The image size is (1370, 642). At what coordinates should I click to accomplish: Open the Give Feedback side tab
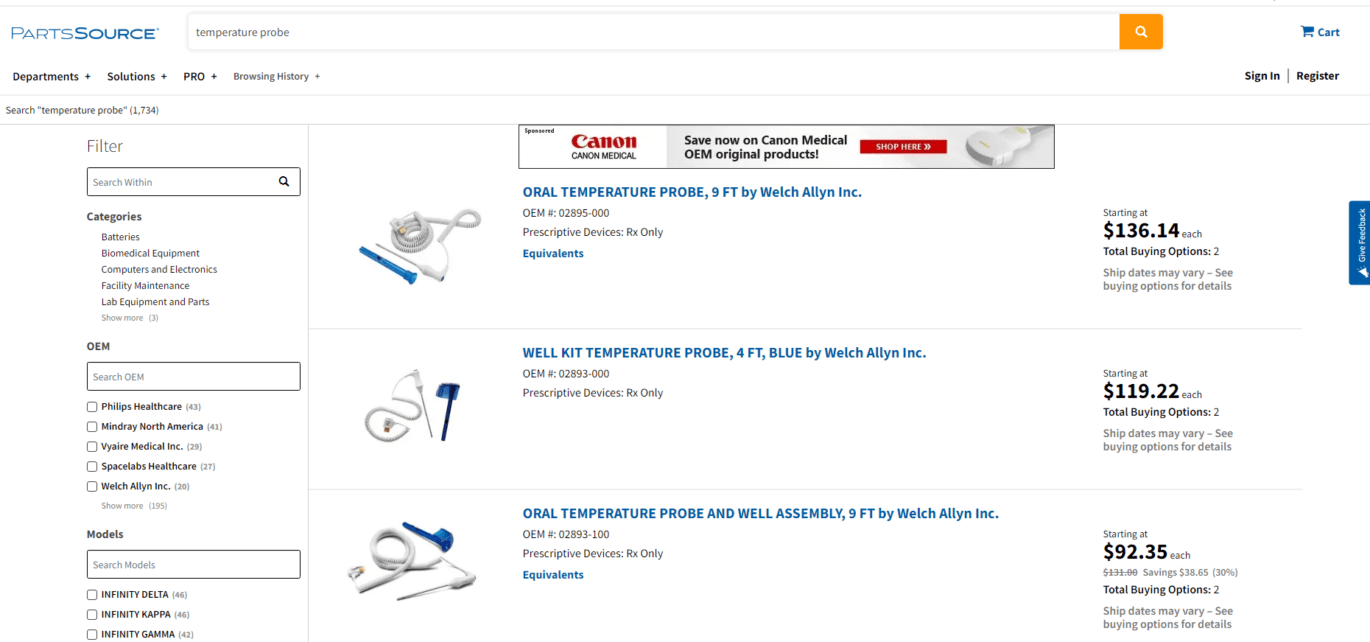[x=1359, y=243]
